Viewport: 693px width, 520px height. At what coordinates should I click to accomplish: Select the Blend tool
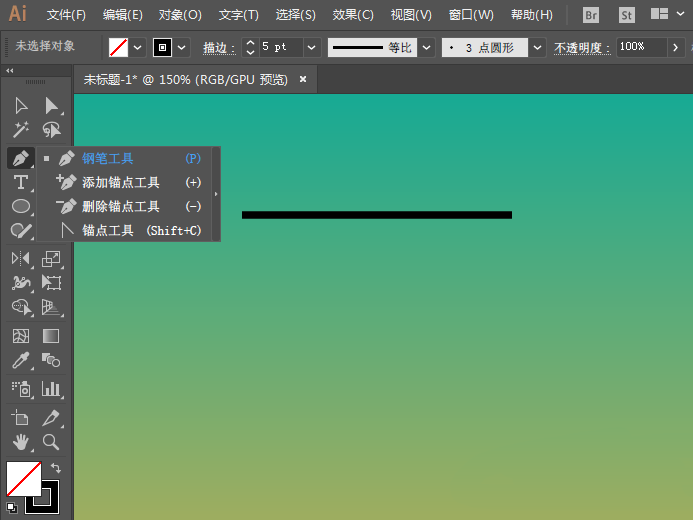point(51,360)
